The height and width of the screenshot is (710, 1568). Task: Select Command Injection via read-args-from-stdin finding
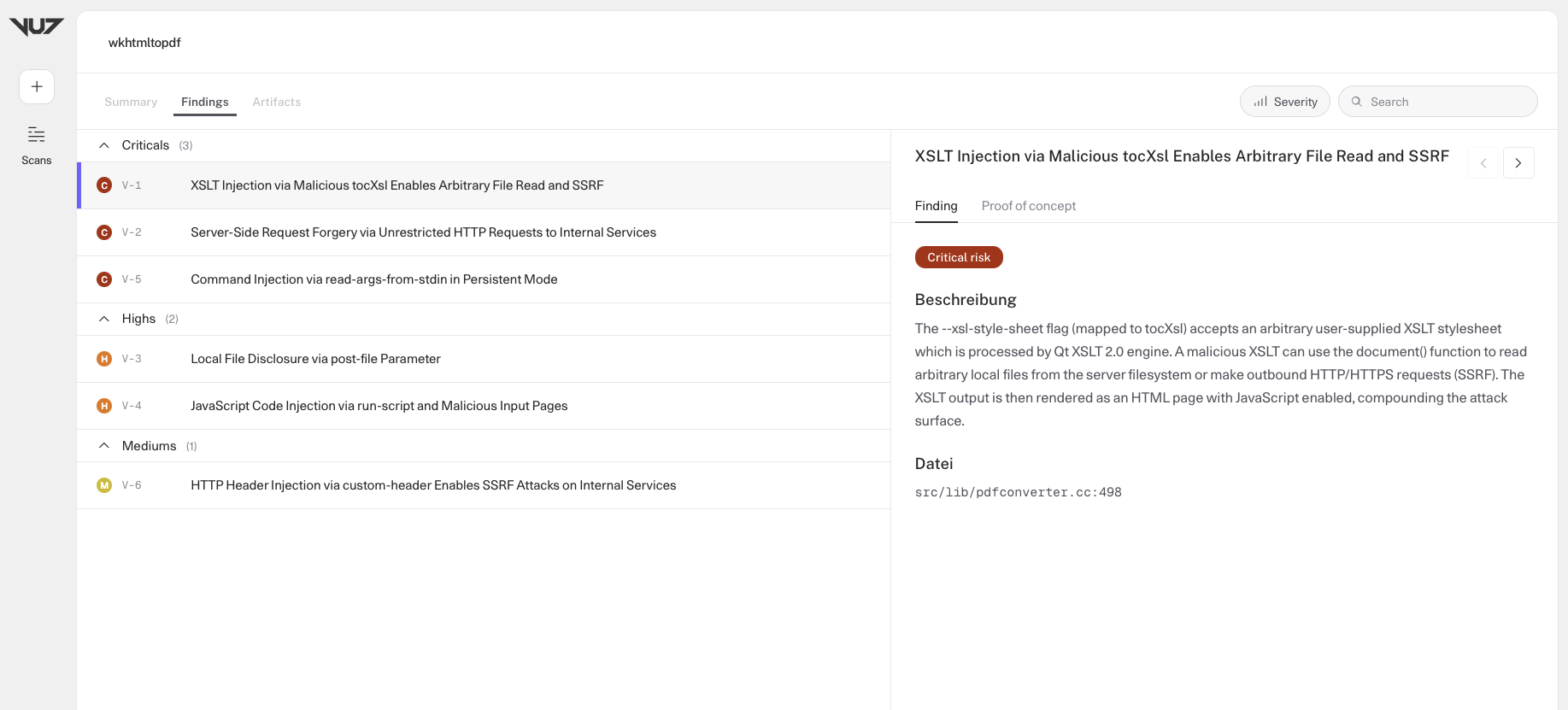coord(484,279)
